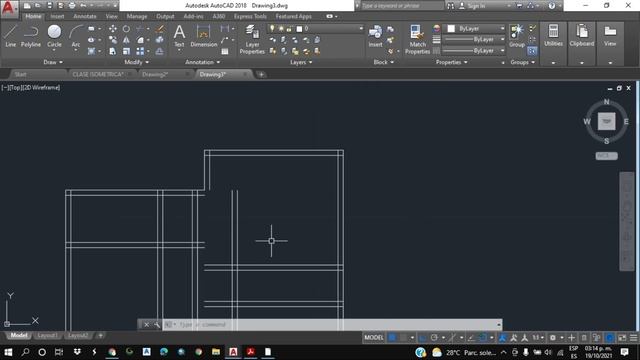Screen dimensions: 640x360
Task: Click the WCS button under ViewCube
Action: coord(606,156)
